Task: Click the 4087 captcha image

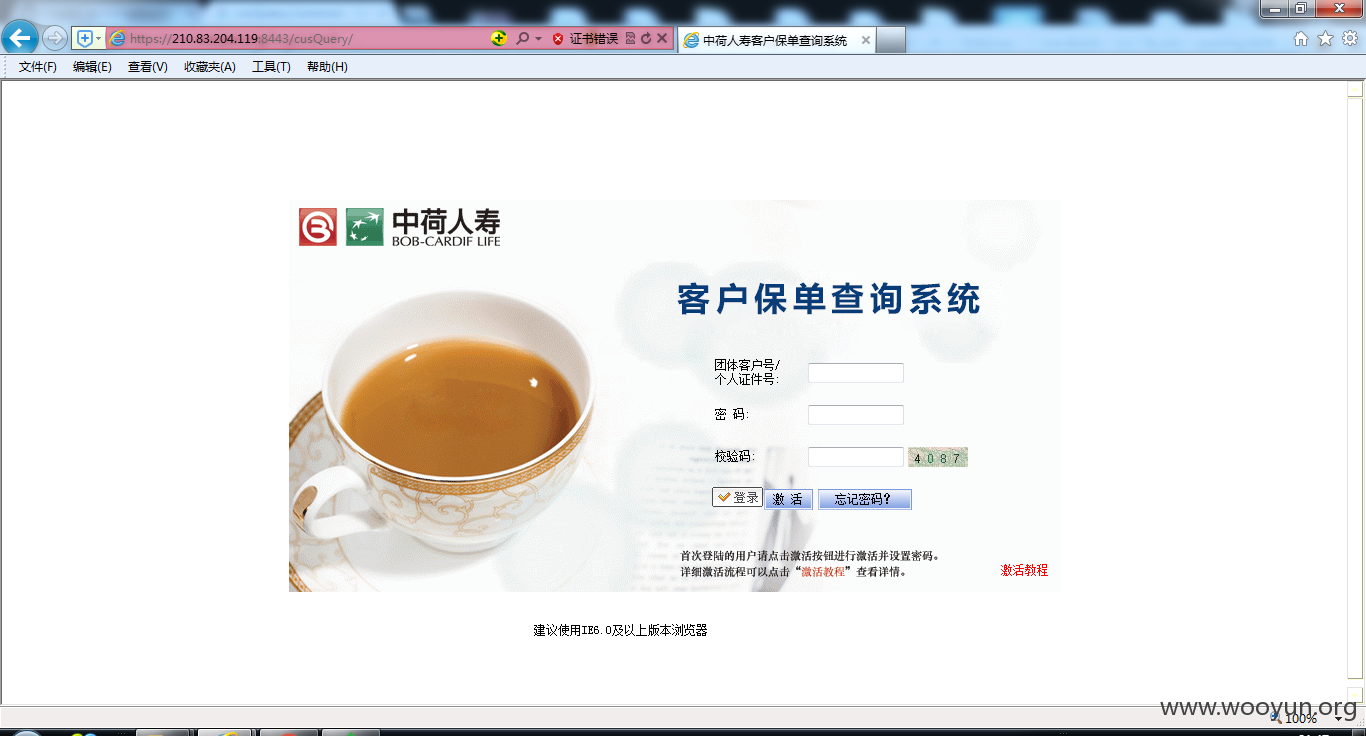Action: (x=938, y=458)
